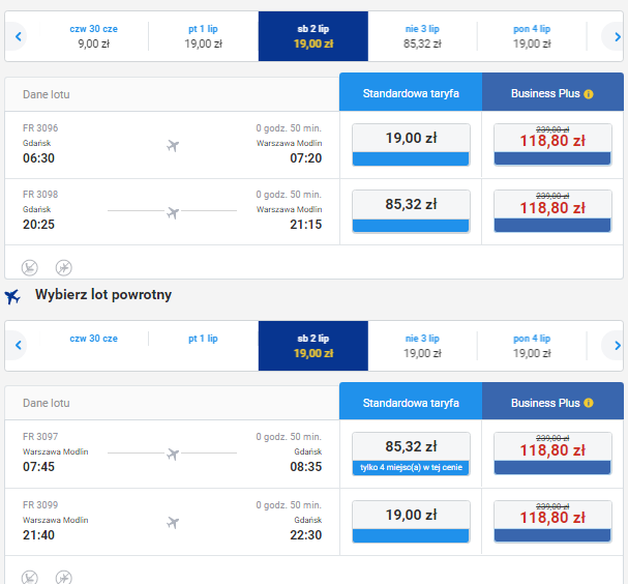Image resolution: width=628 pixels, height=584 pixels.
Task: Choose Business Plus 118,80 zł for FR 3099
Action: tap(552, 521)
